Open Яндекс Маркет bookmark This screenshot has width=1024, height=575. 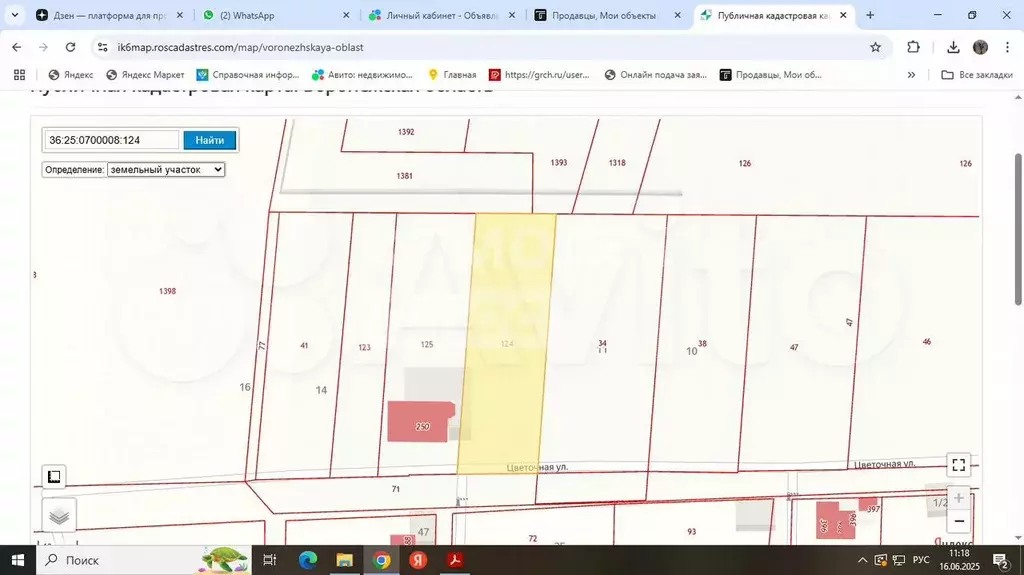146,74
